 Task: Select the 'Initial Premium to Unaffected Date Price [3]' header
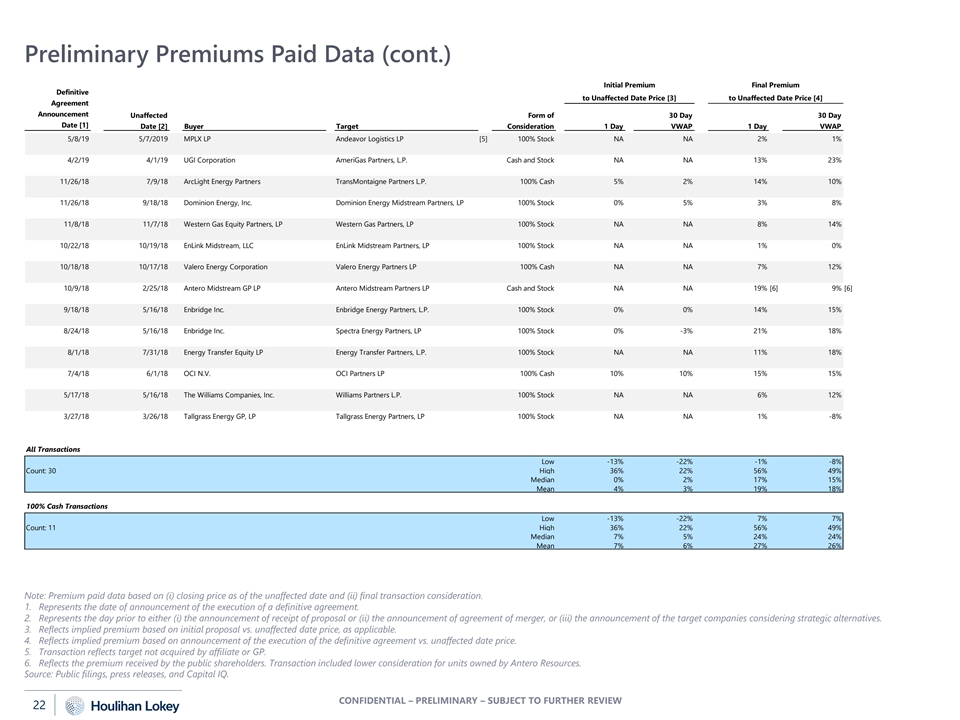(x=629, y=91)
